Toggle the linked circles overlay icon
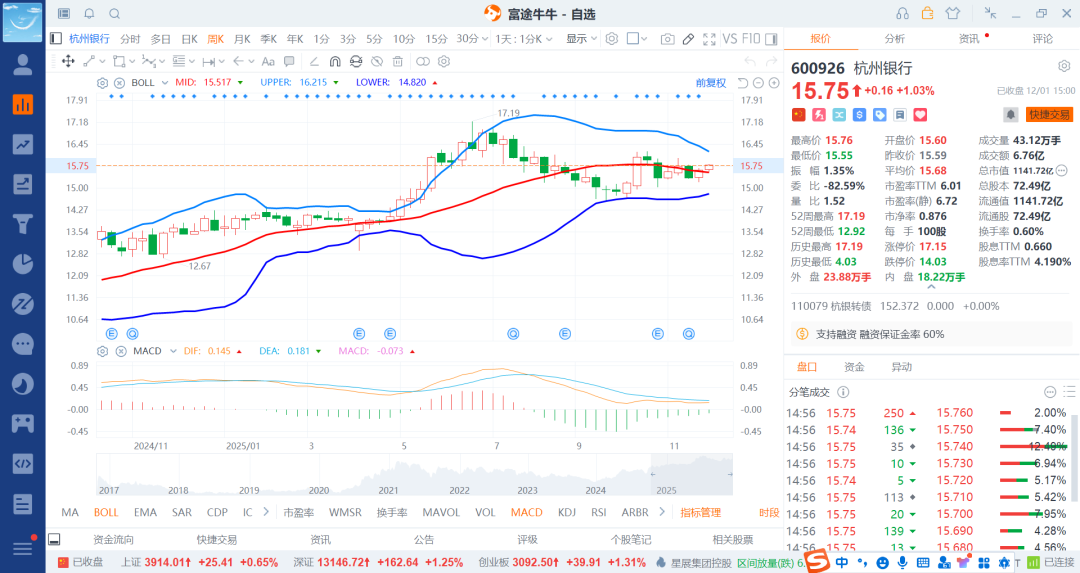Screen dimensions: 1080x573 (423, 61)
